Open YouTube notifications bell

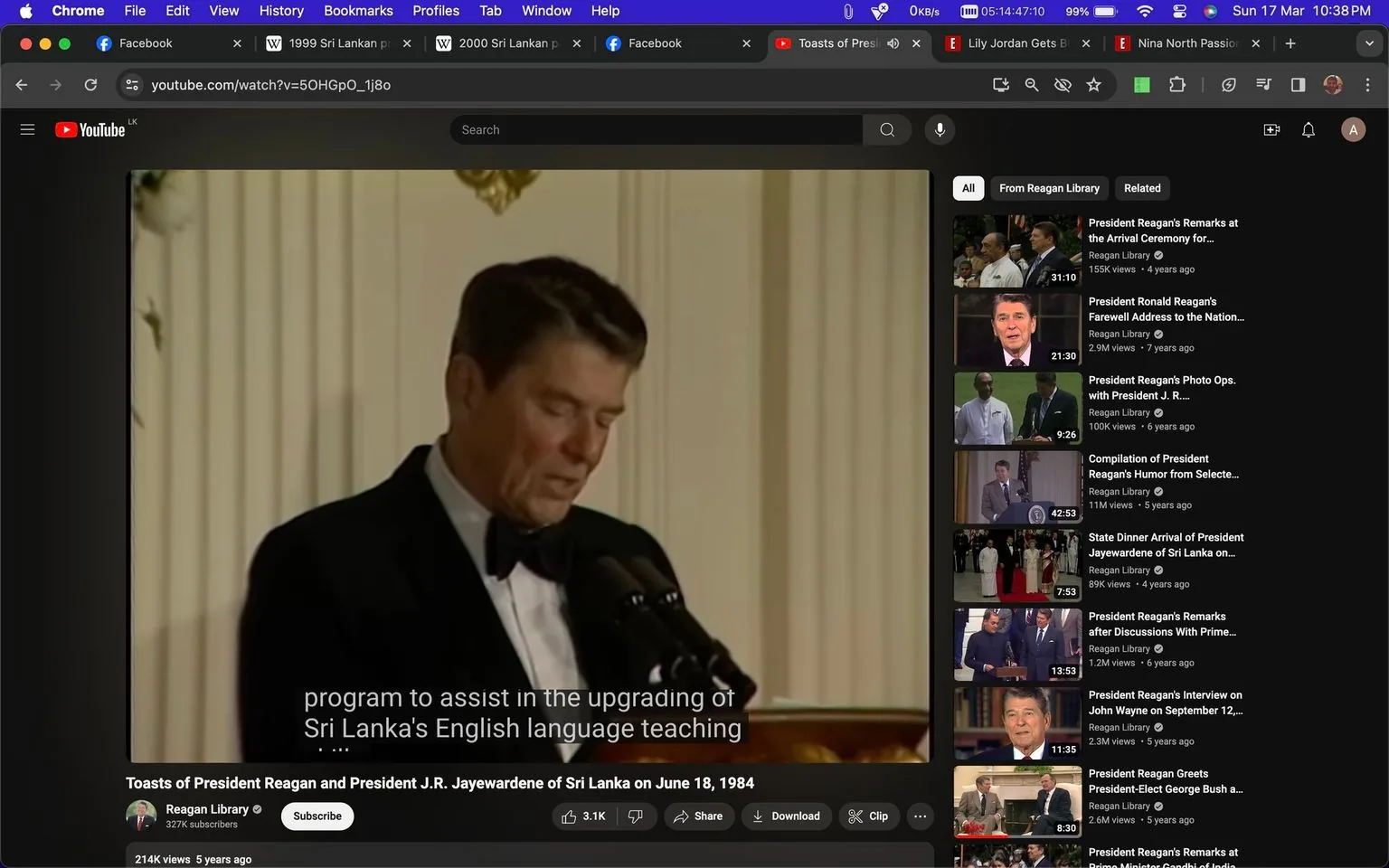(x=1308, y=129)
